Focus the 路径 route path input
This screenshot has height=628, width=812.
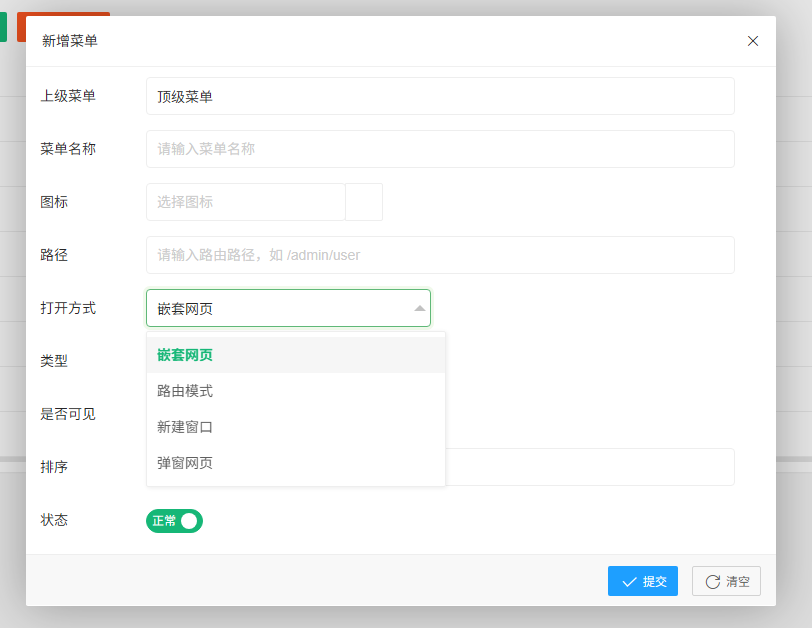click(440, 255)
